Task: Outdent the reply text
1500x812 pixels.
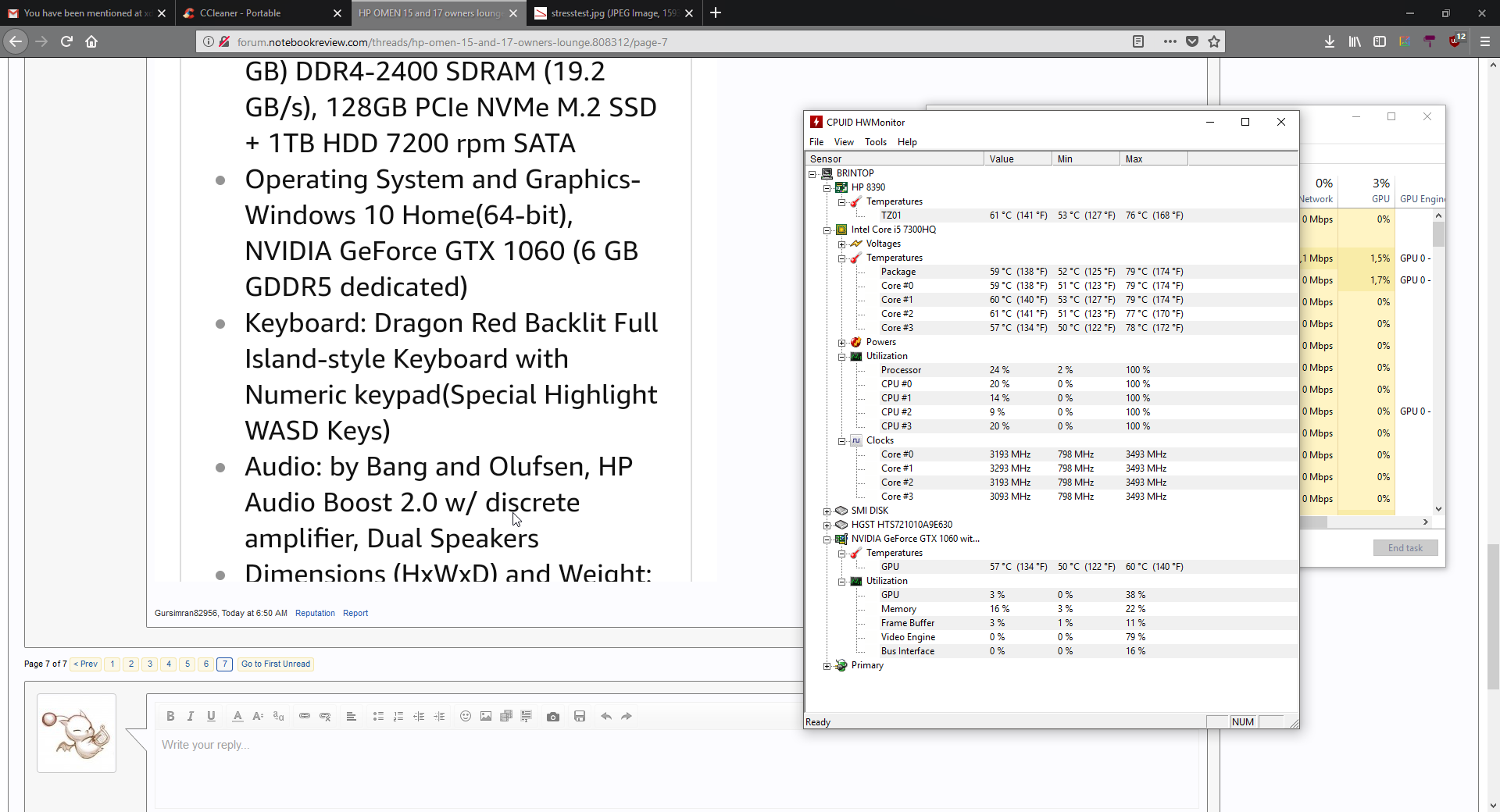Action: (419, 716)
